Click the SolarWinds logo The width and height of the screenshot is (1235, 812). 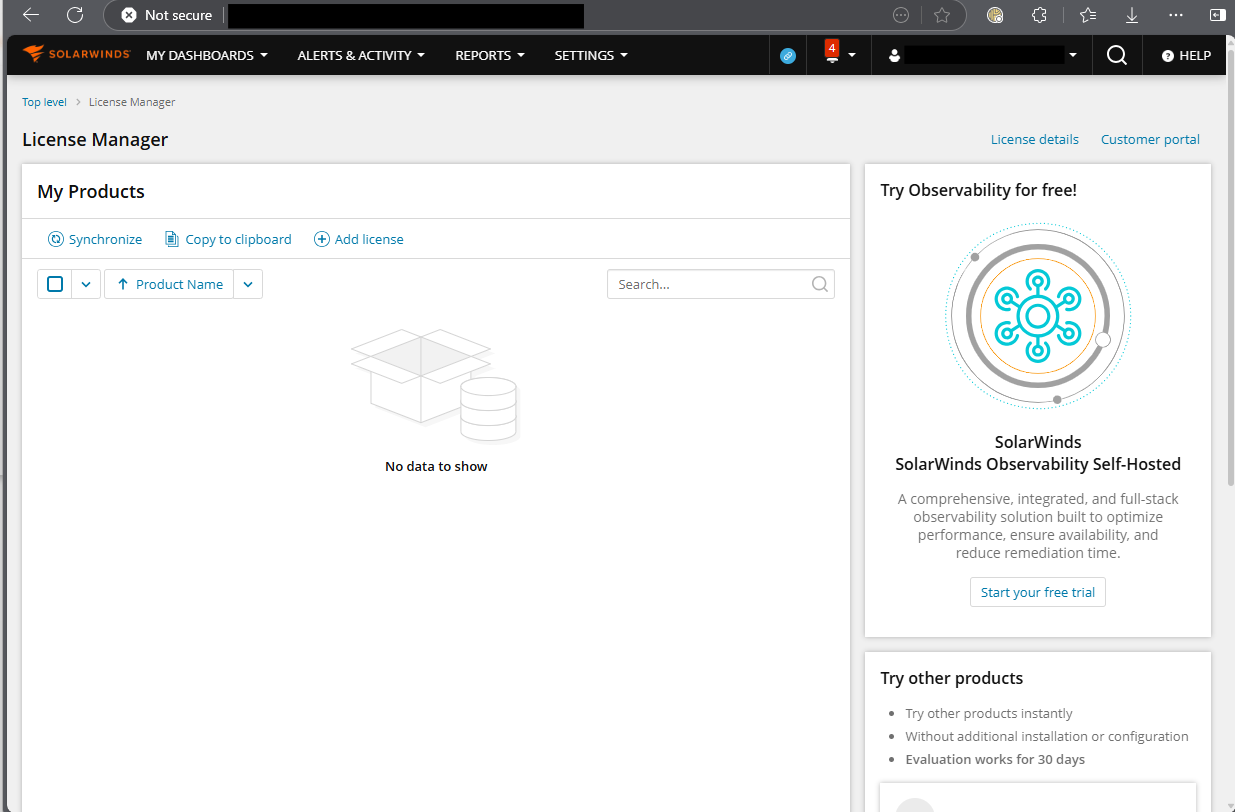pyautogui.click(x=77, y=54)
